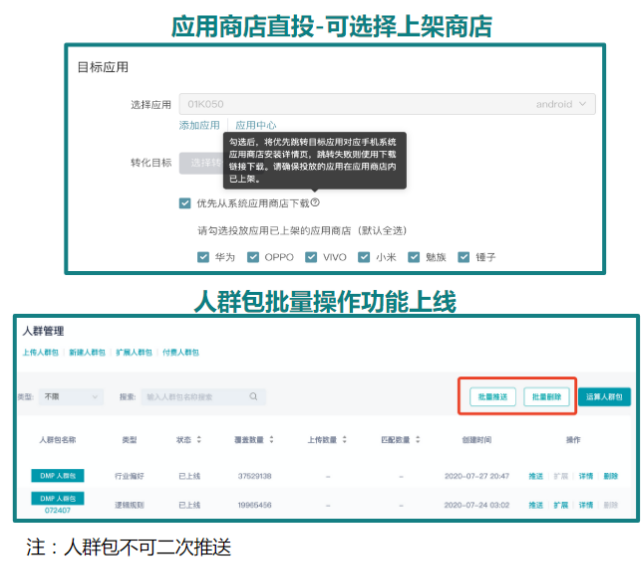Uncheck the 魅族 store checkbox

pos(413,257)
